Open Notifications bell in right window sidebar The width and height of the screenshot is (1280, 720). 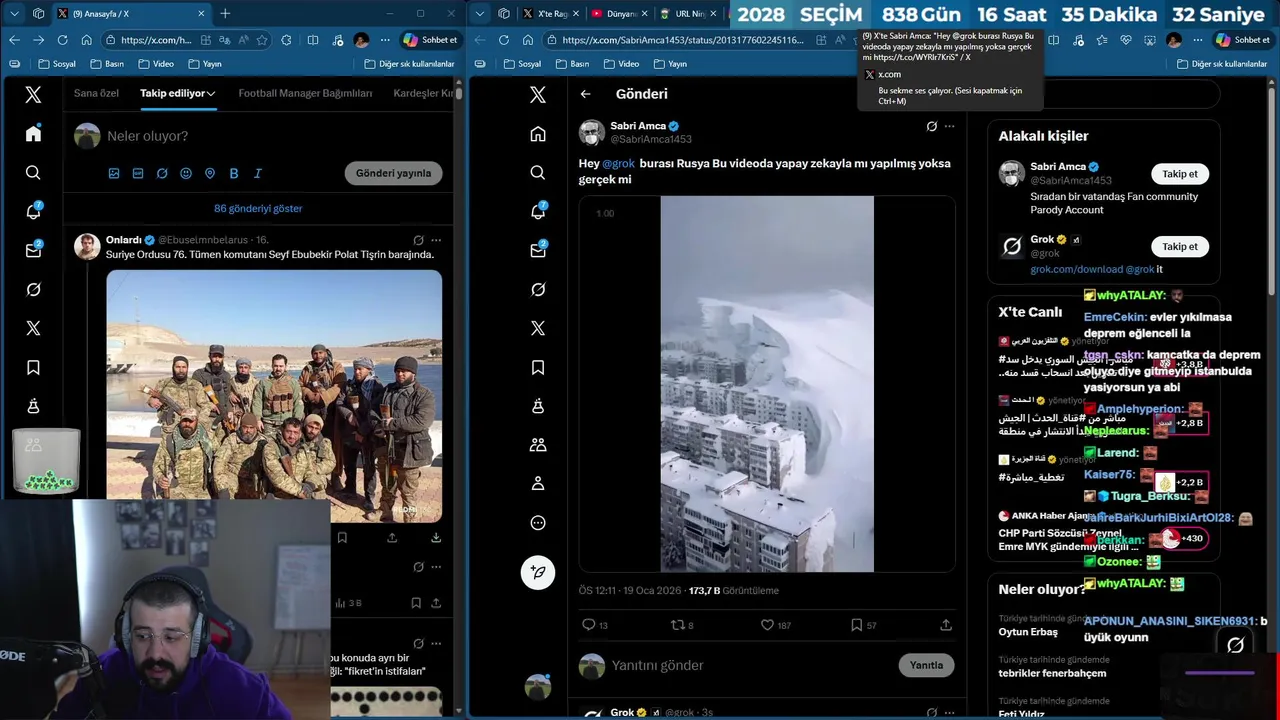tap(538, 211)
